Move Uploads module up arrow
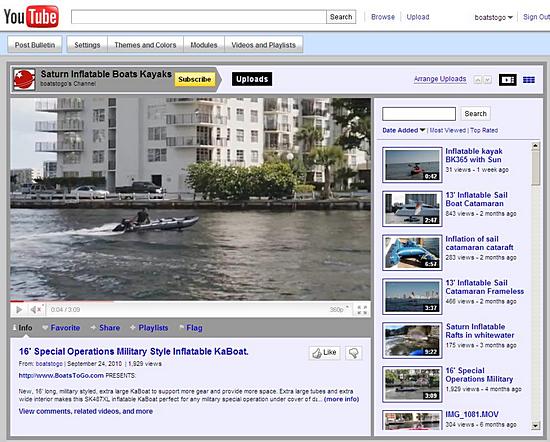The height and width of the screenshot is (442, 550). point(477,80)
